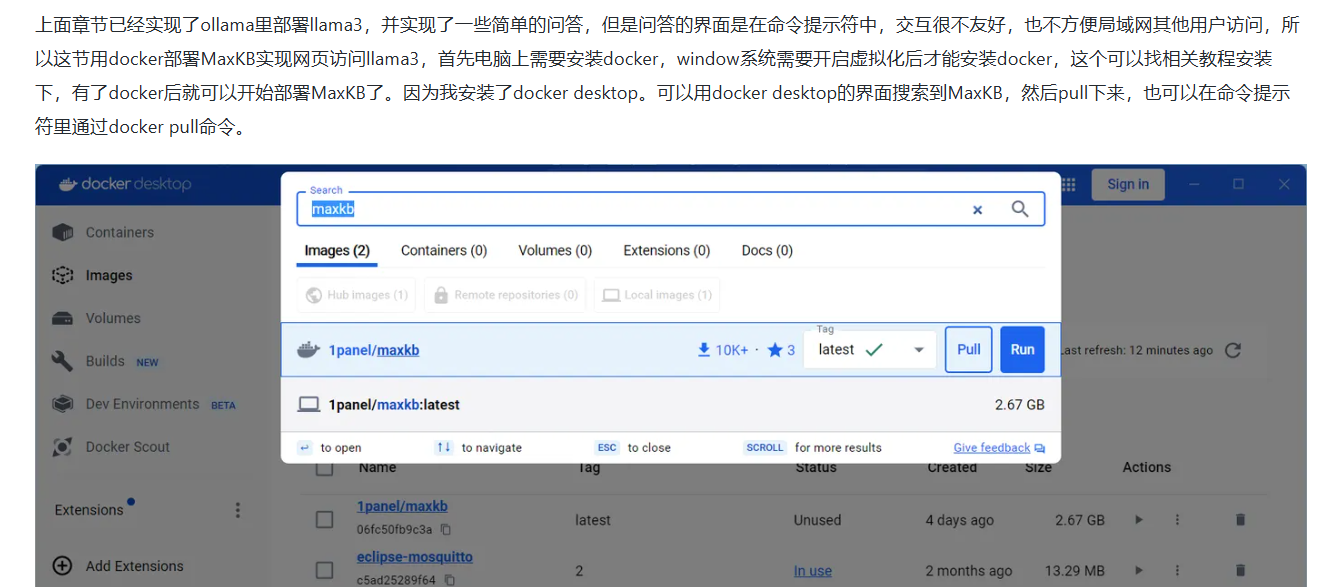Run the eclipse-mosquitto image play icon
Screen dimensions: 1330x587
(x=1138, y=570)
